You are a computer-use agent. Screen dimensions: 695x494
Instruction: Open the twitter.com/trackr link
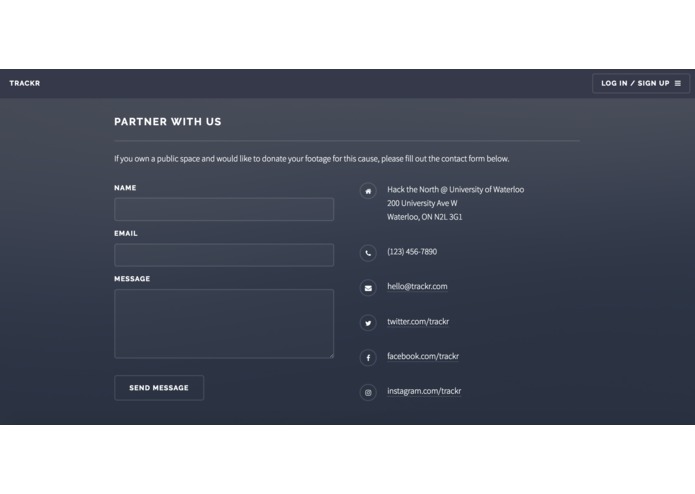[x=418, y=321]
